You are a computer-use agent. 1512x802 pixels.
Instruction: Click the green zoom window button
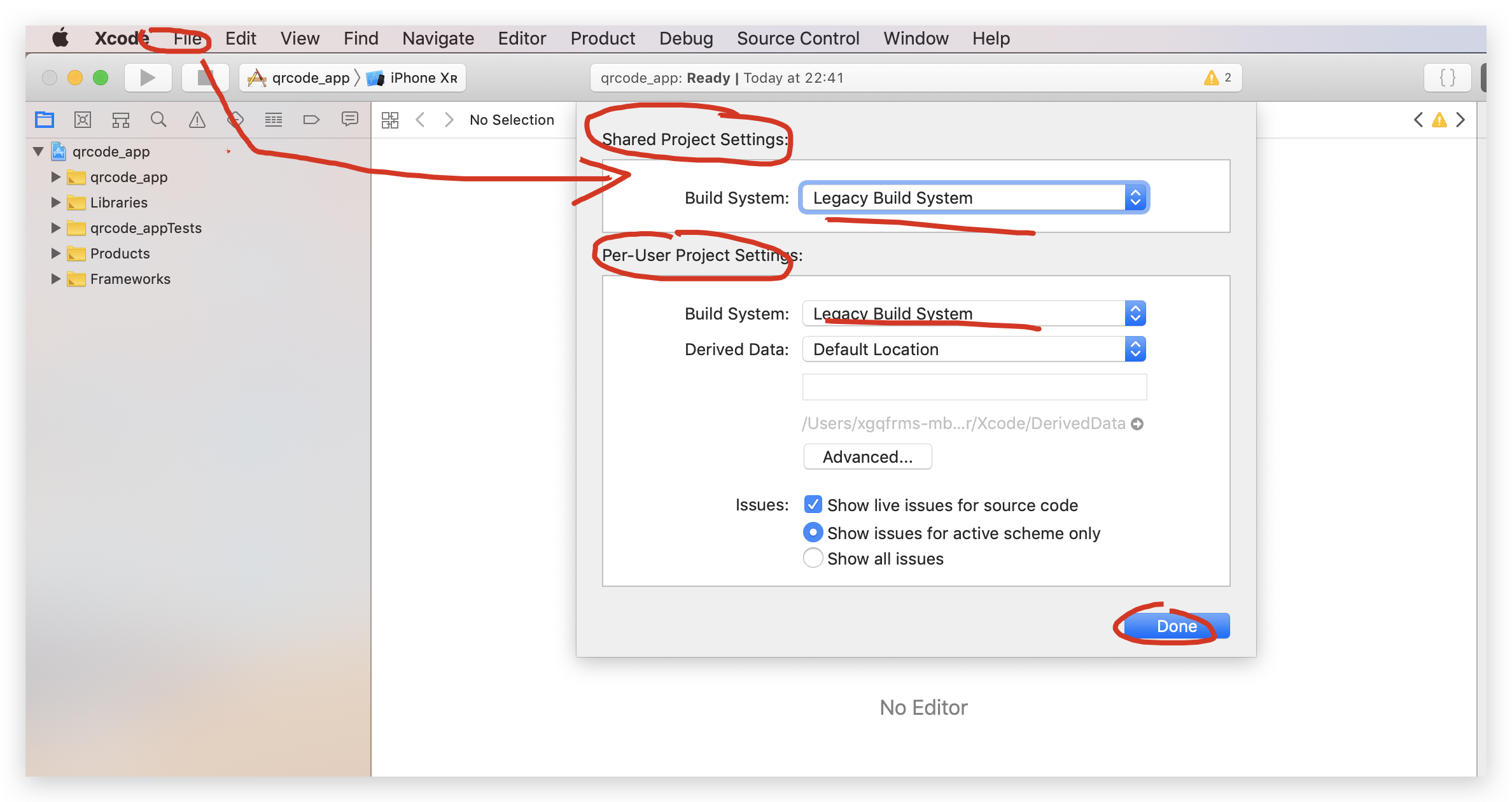pos(101,78)
